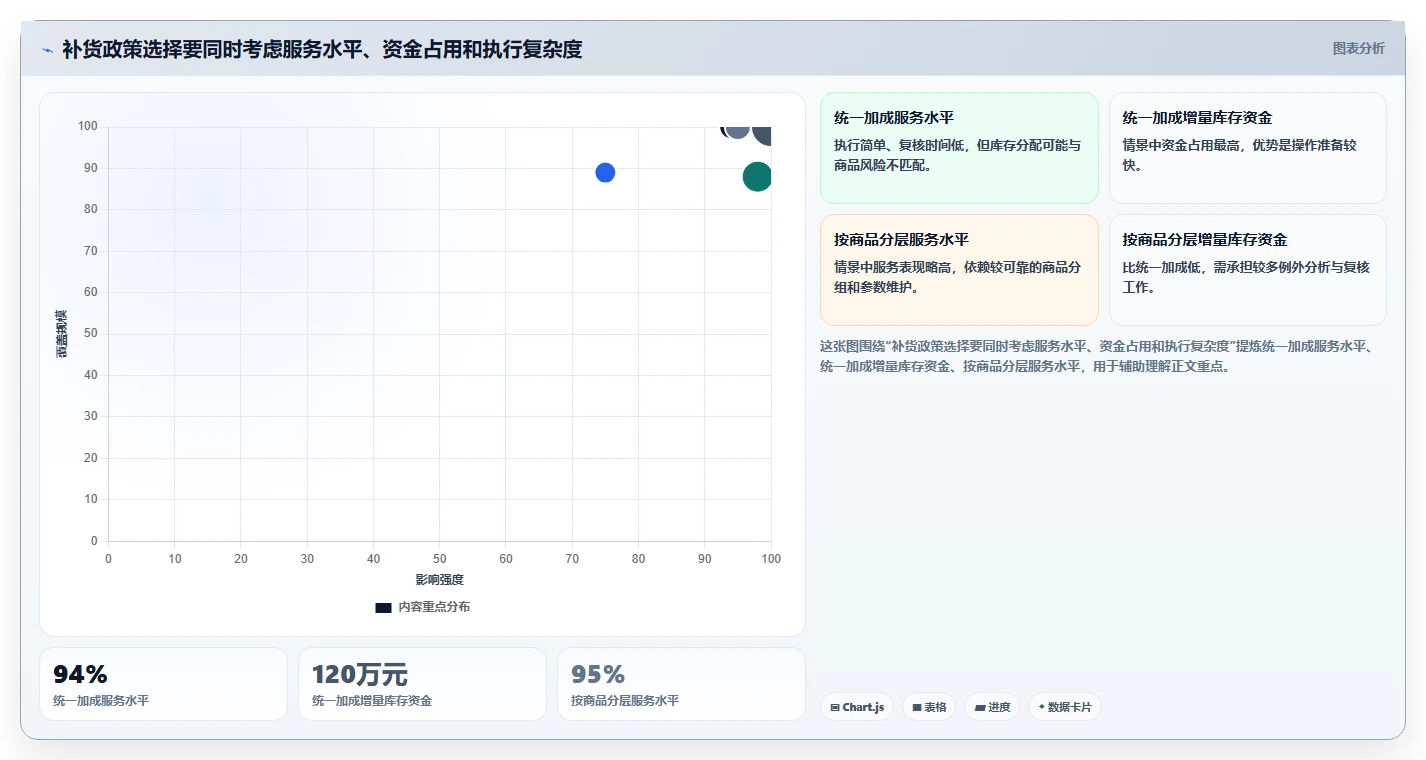Image resolution: width=1426 pixels, height=760 pixels.
Task: Click the slide title 补货政策选择要同时考虑服务水平
Action: (322, 49)
